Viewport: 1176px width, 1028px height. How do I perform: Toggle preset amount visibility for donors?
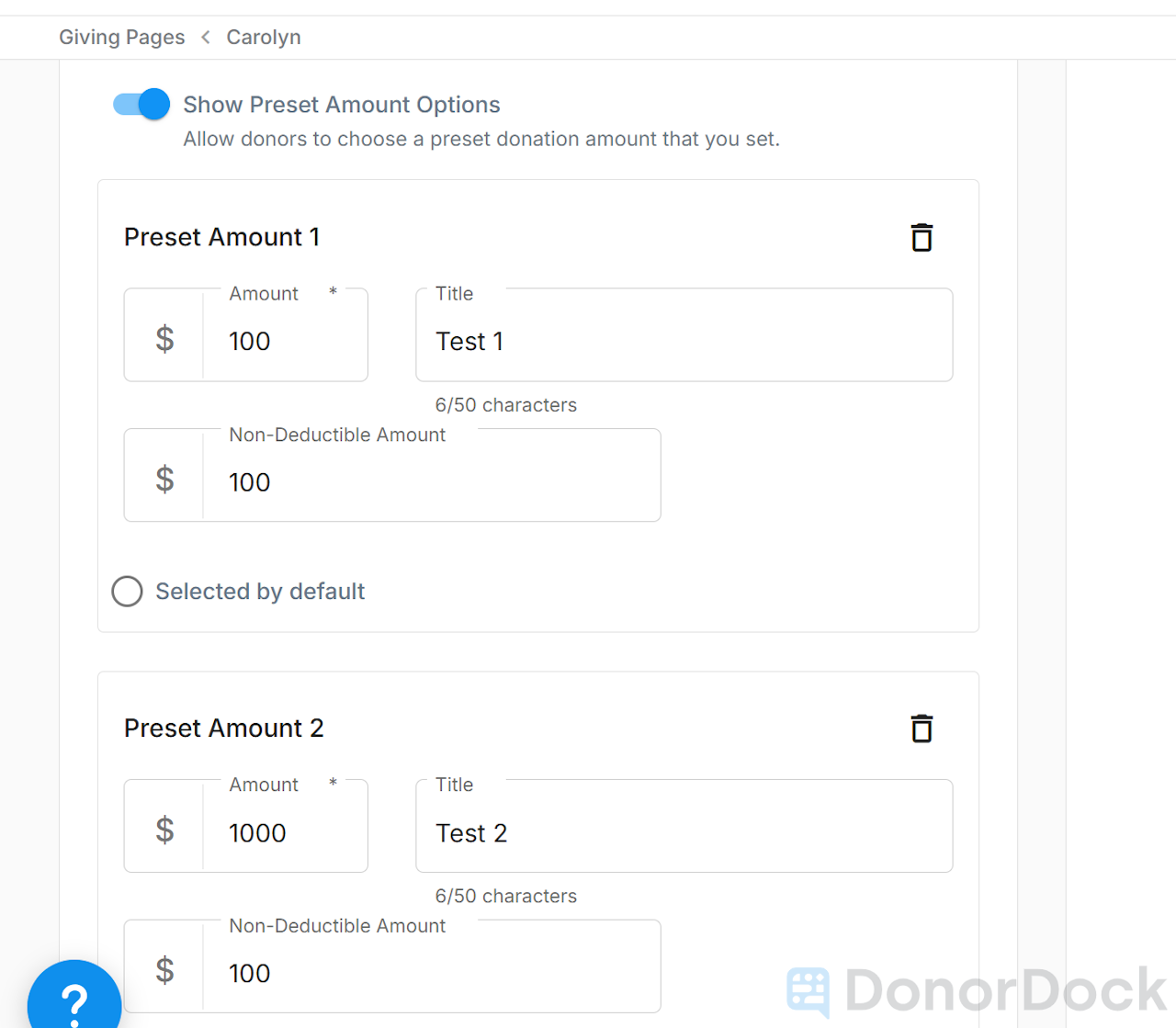click(140, 104)
